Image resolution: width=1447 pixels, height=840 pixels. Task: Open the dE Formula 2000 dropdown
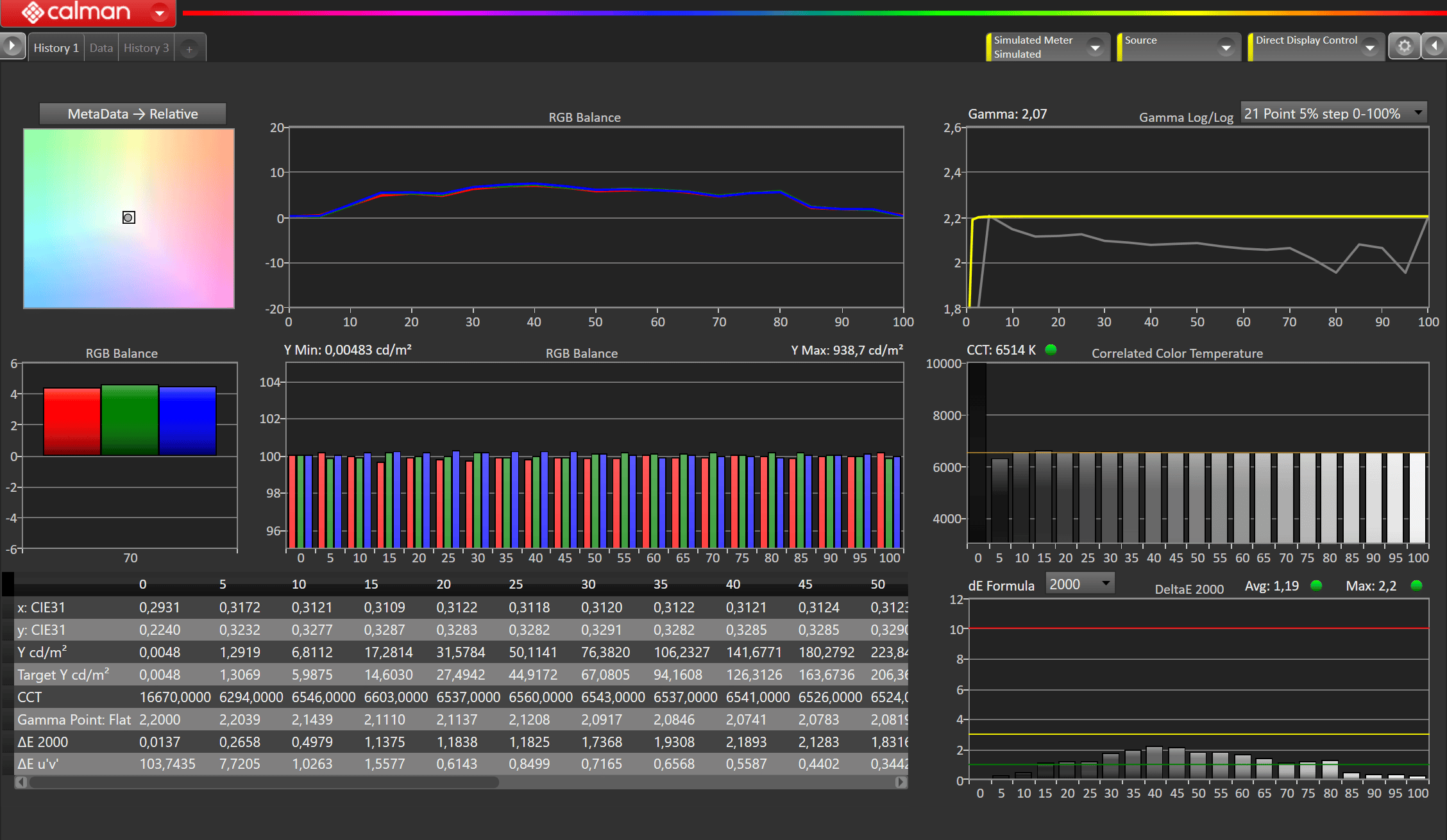coord(1079,584)
